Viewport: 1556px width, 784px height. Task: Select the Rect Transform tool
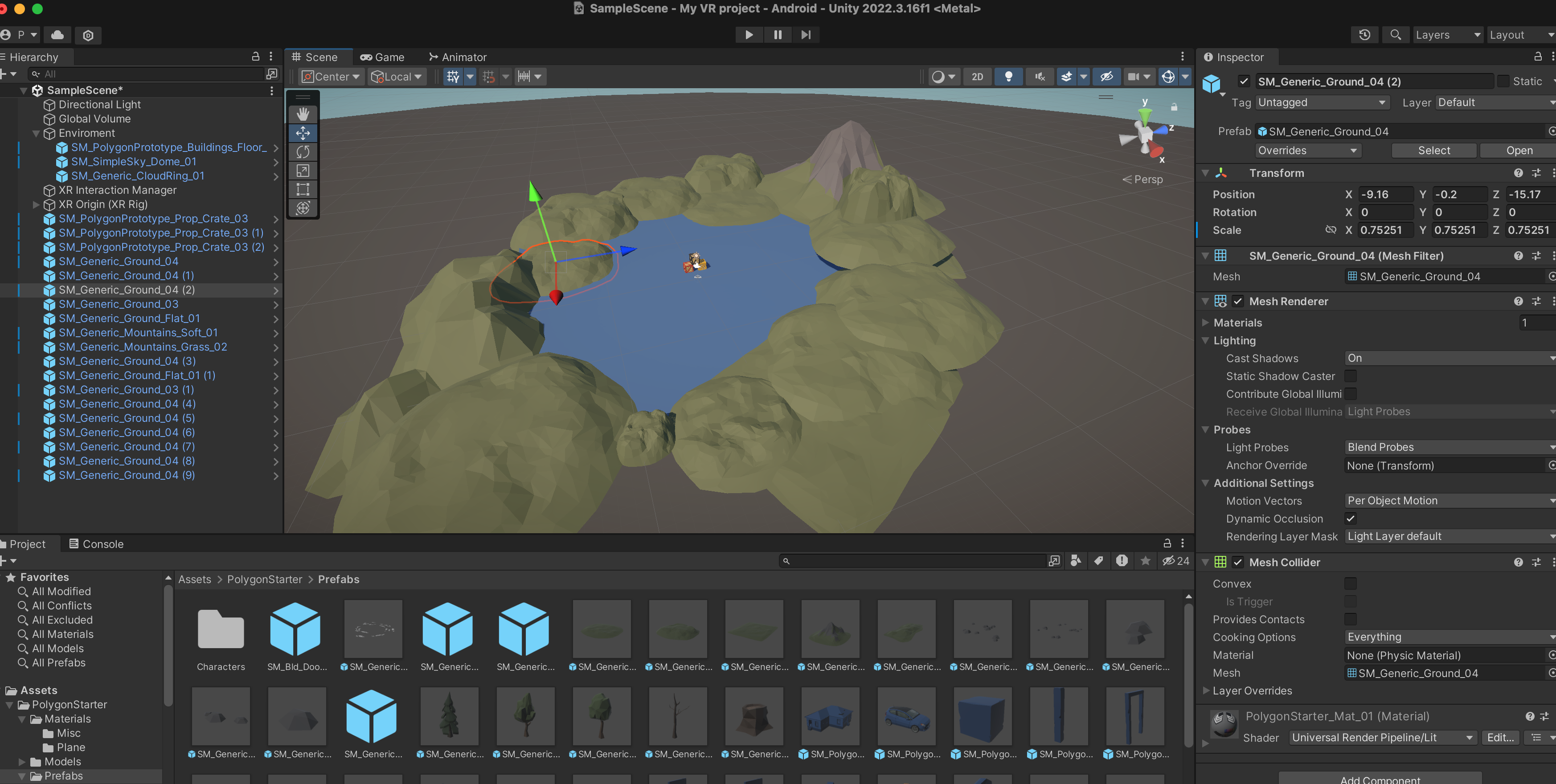tap(303, 190)
